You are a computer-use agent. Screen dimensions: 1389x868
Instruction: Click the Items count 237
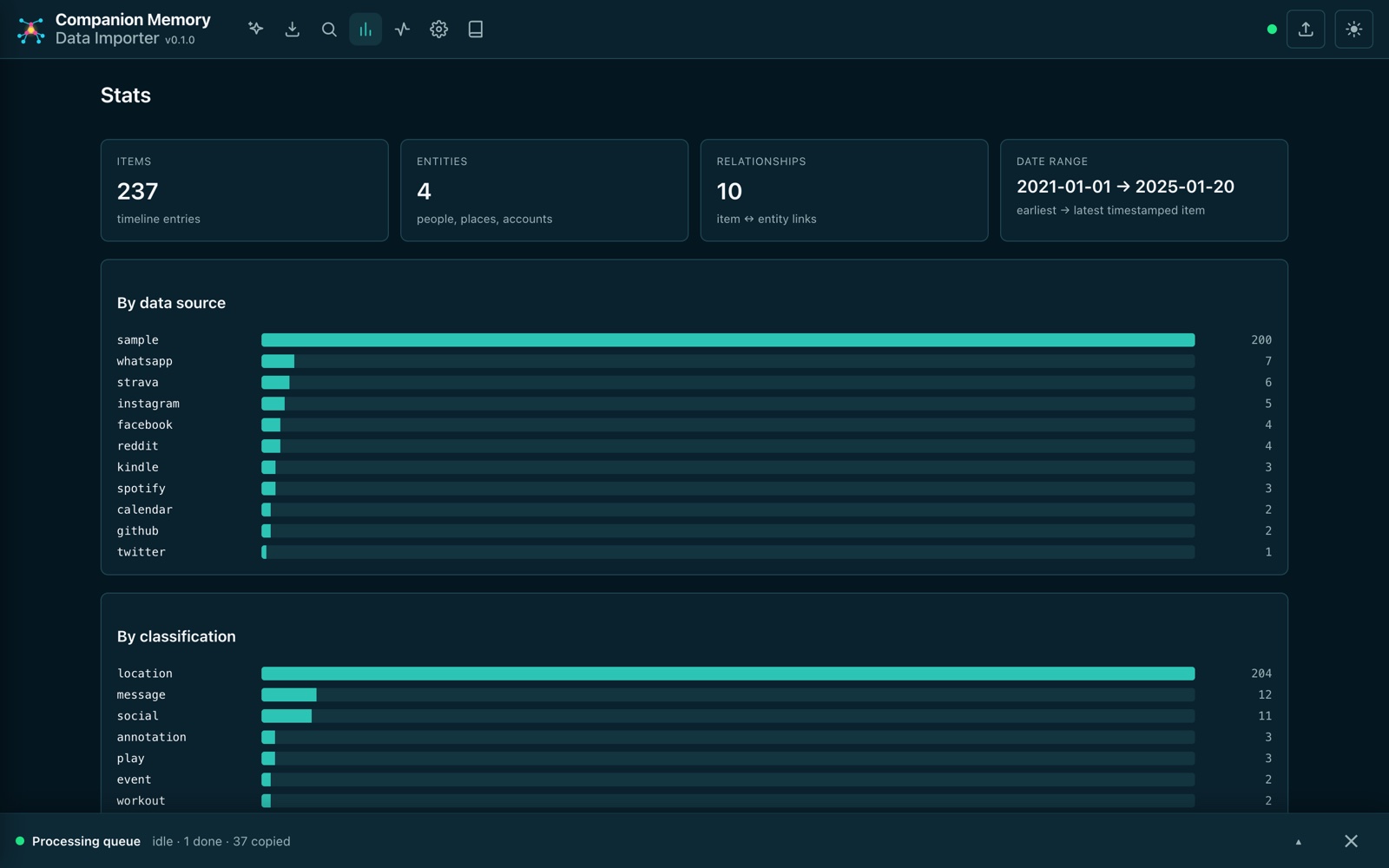(138, 191)
